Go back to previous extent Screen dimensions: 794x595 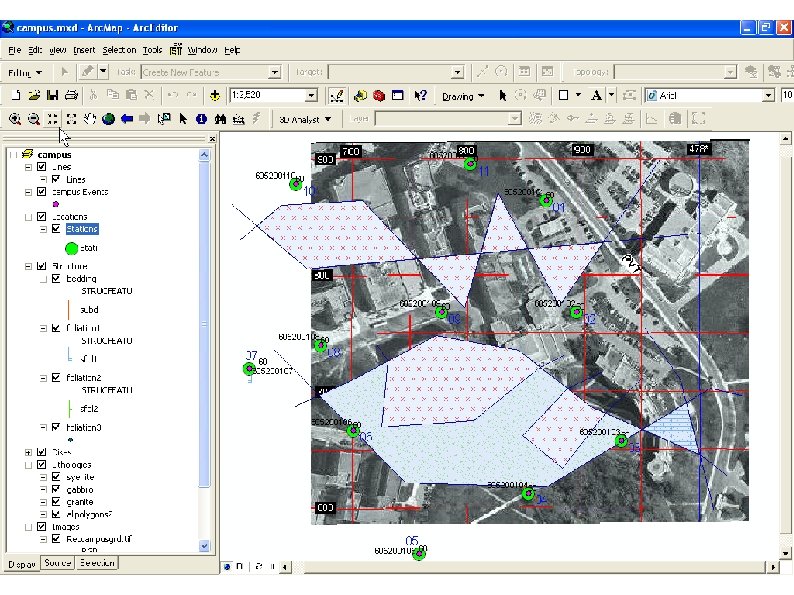point(127,119)
